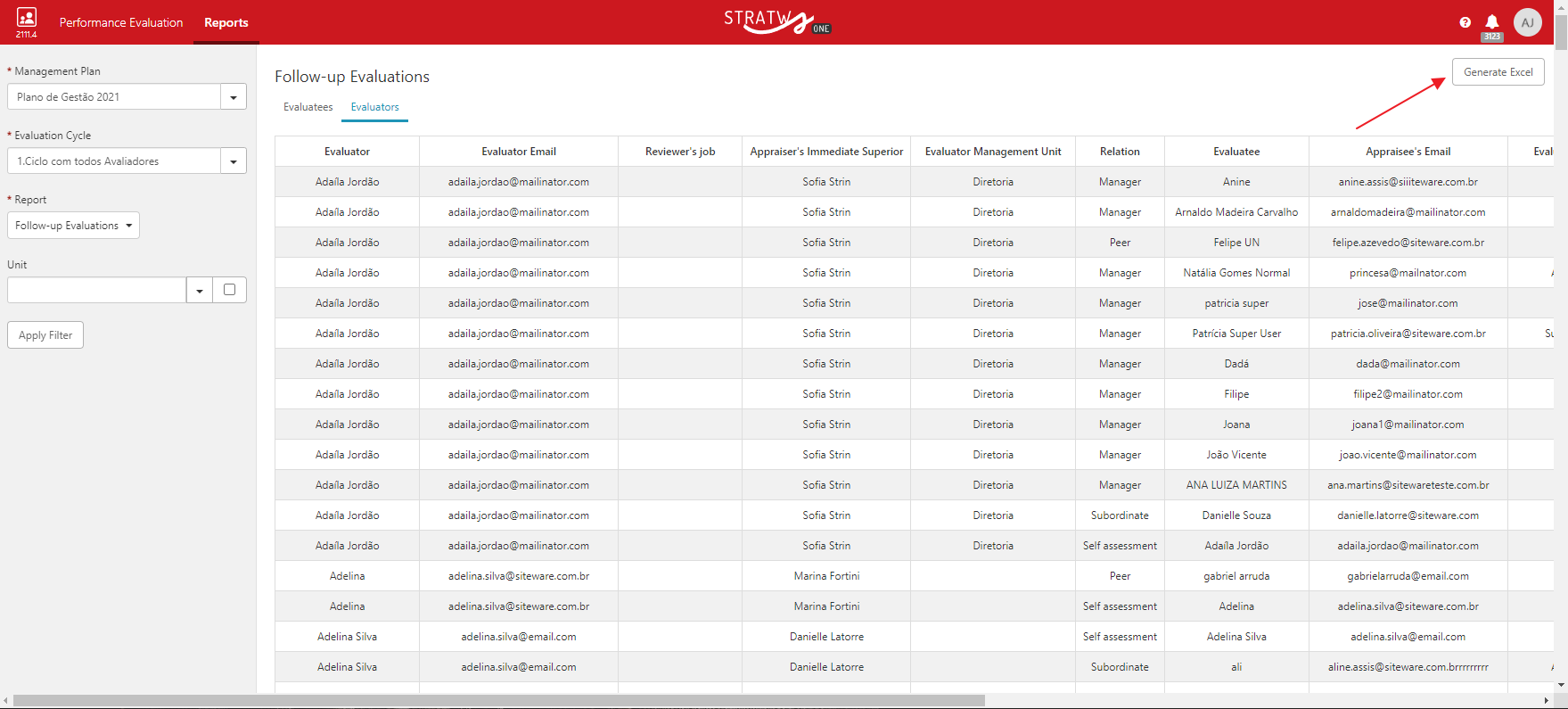1568x709 pixels.
Task: Click the evaluatee cell gabriel arruda
Action: (x=1236, y=576)
